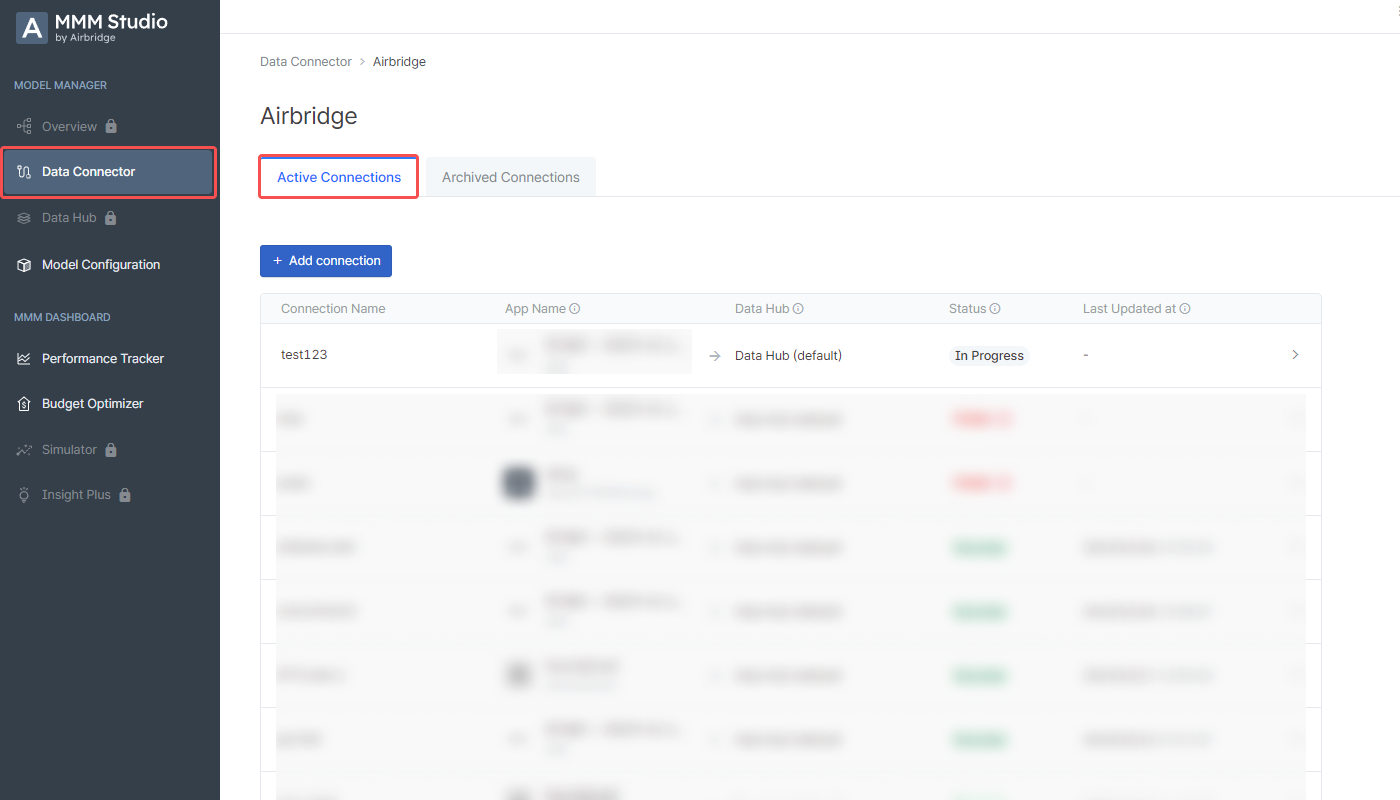Switch to the Archived Connections tab
Viewport: 1400px width, 800px height.
click(511, 177)
